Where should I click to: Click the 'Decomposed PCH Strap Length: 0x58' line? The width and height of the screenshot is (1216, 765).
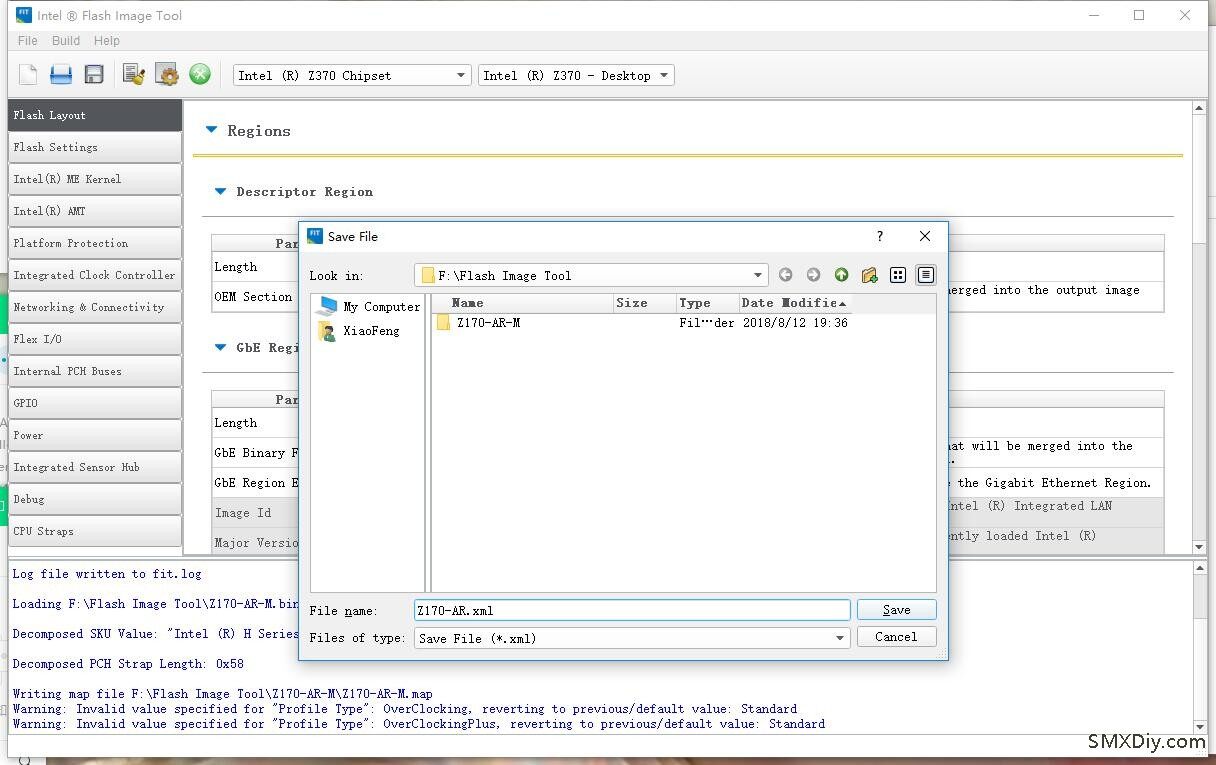point(128,664)
